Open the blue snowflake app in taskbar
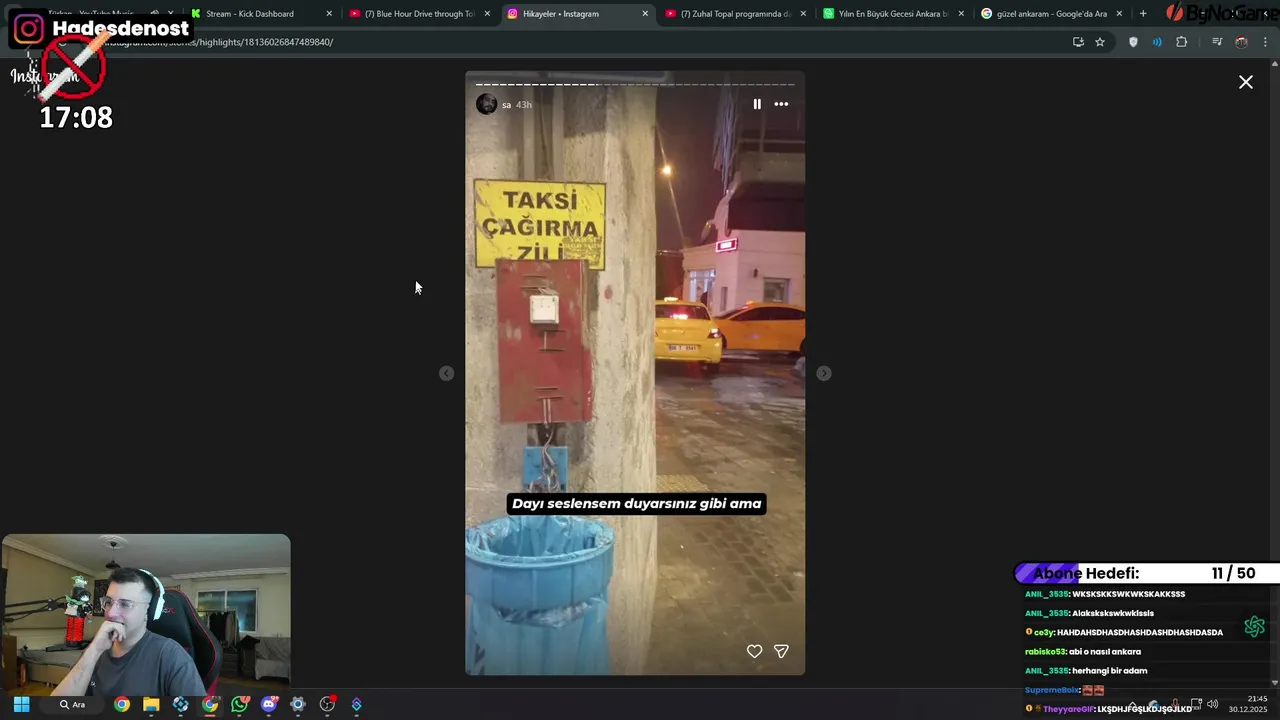1280x720 pixels. coord(180,704)
